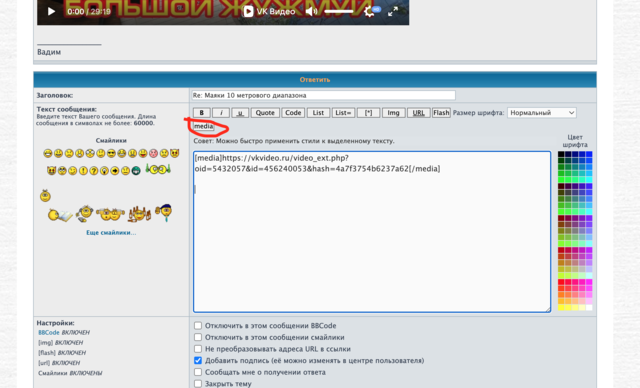Check Не преобразовывать адреса URL в ссылки

(198, 349)
